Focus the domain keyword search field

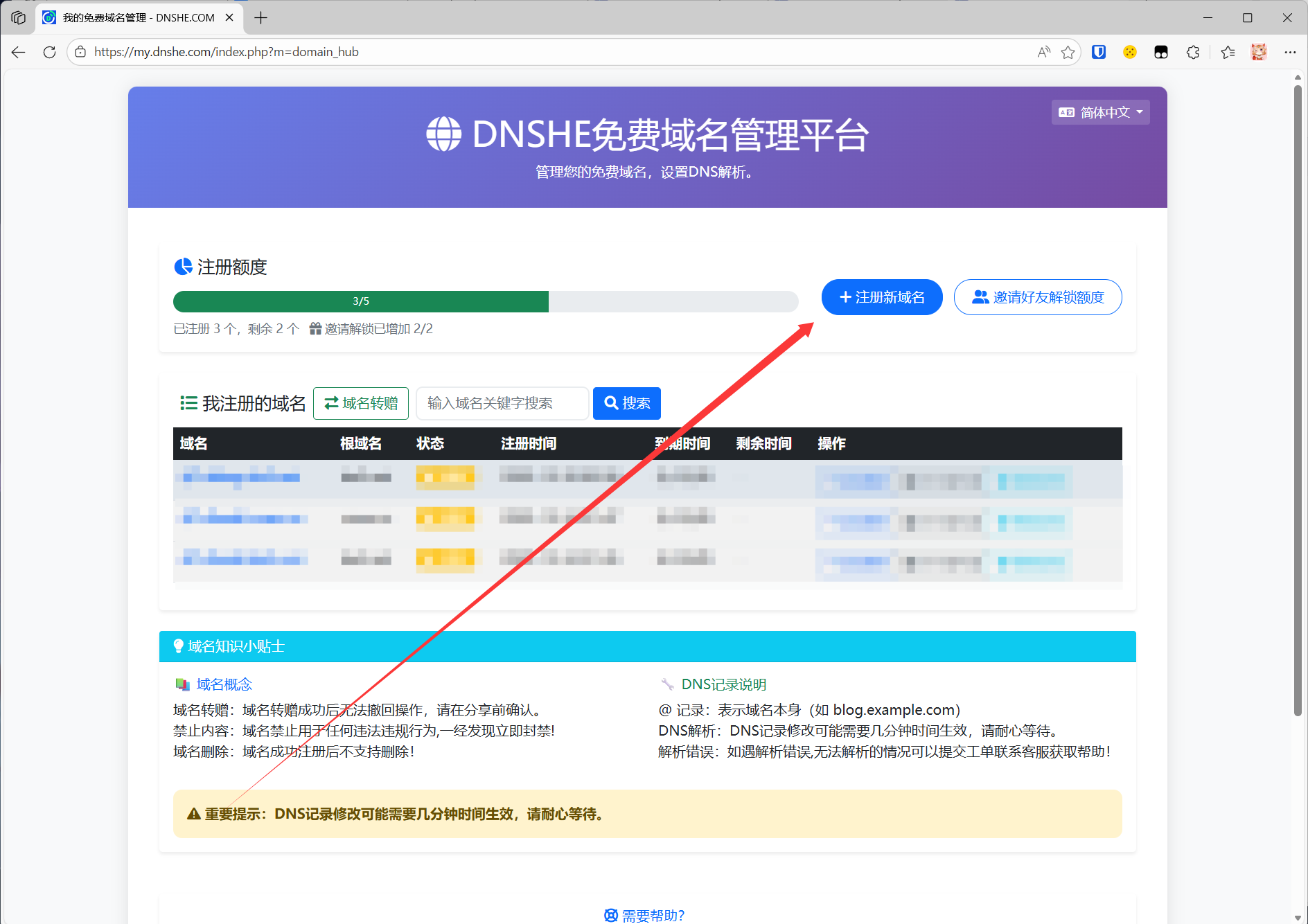[x=502, y=403]
